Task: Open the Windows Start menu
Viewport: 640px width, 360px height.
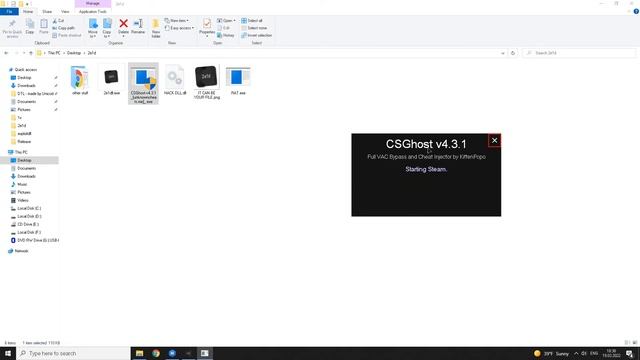Action: [x=8, y=353]
